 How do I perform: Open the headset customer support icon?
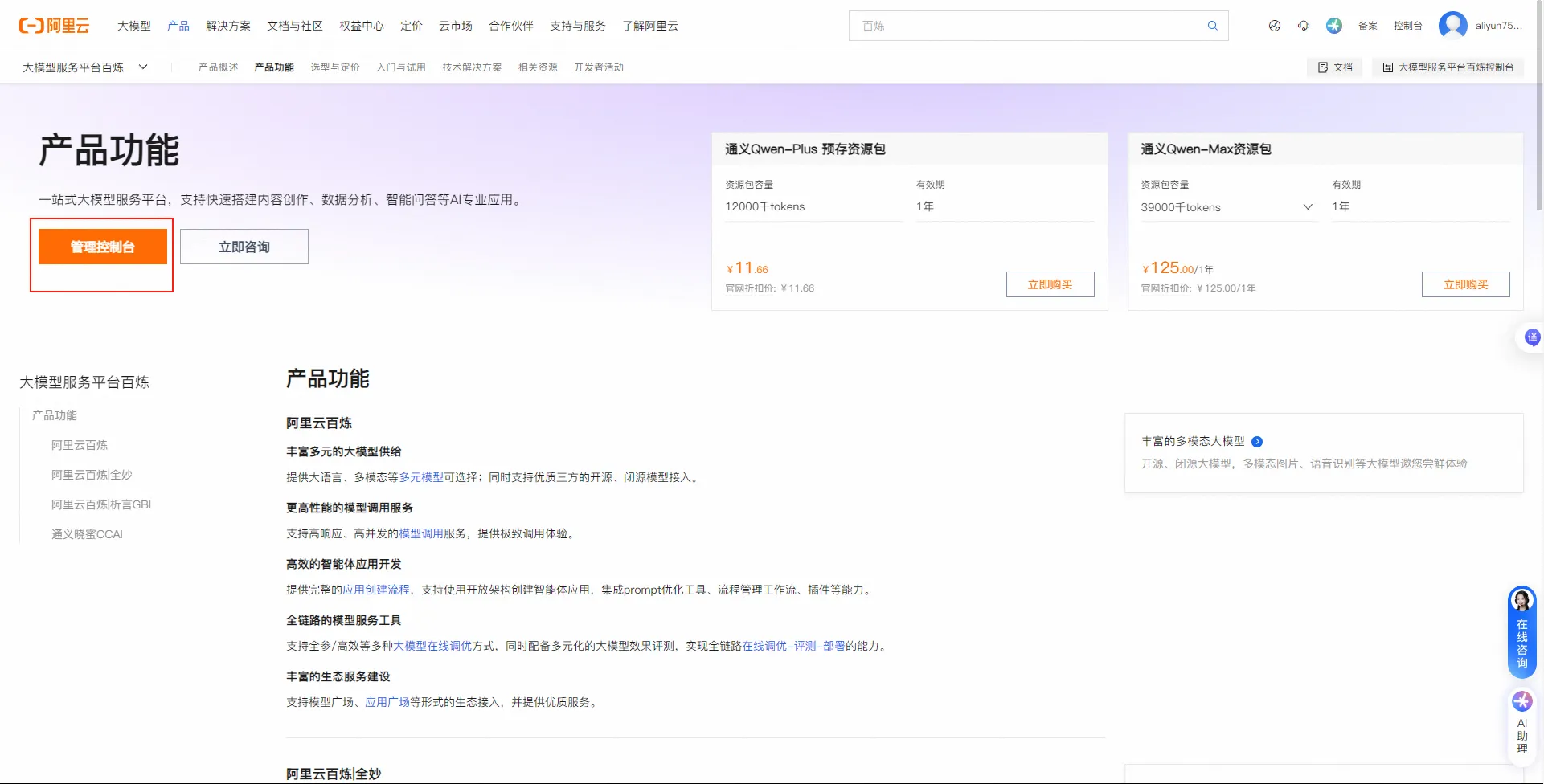click(1304, 26)
